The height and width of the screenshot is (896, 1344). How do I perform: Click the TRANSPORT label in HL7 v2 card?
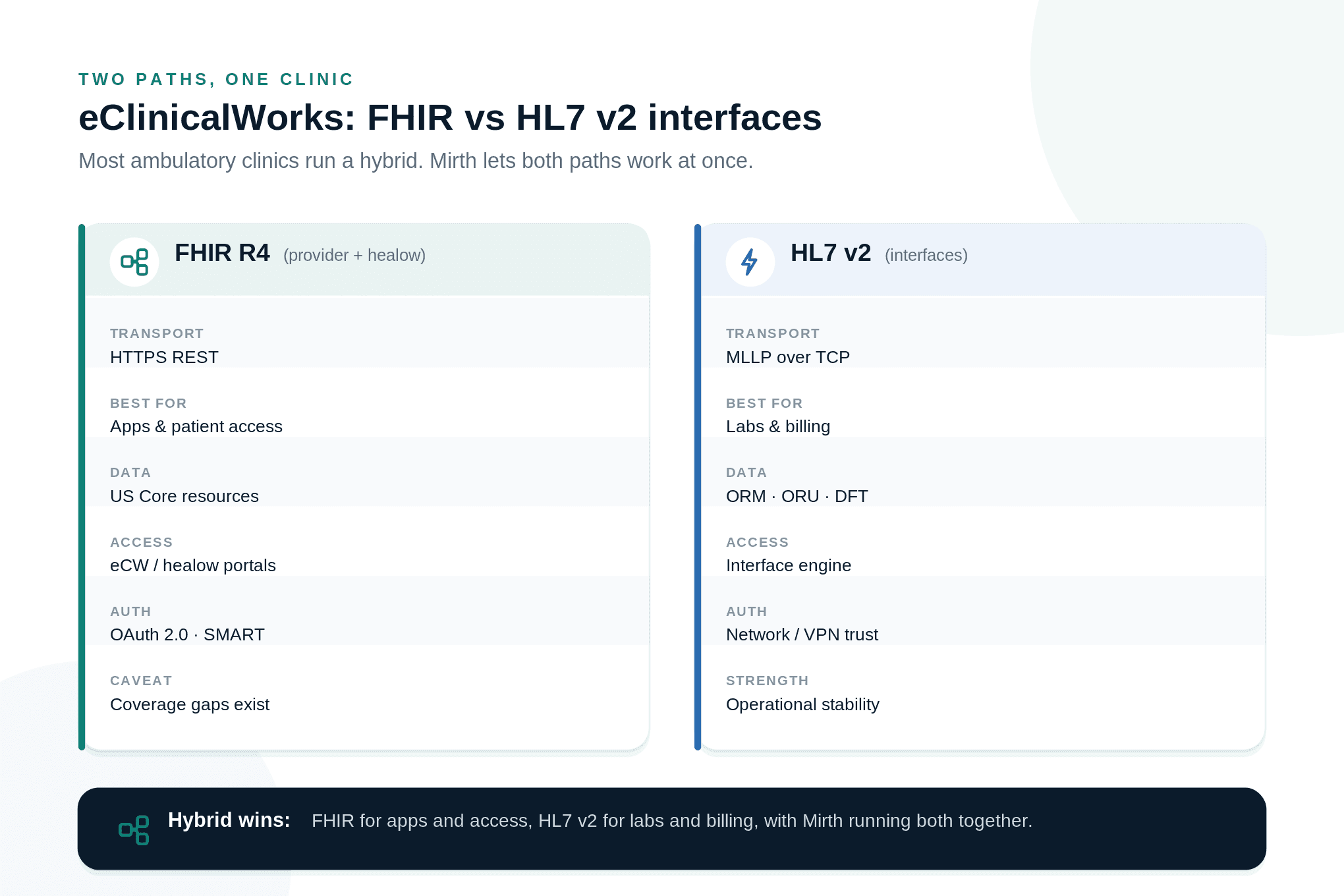[x=773, y=333]
